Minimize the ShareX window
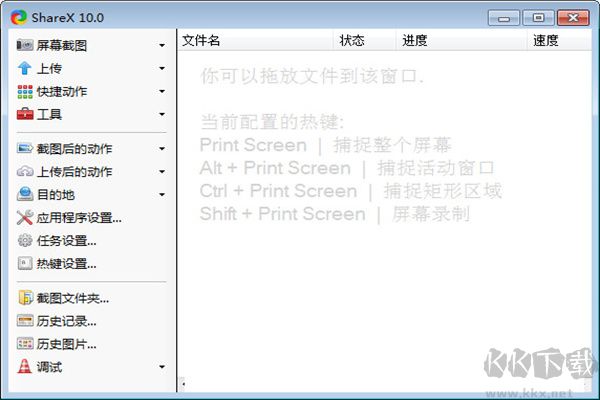This screenshot has height=400, width=600. pos(504,18)
